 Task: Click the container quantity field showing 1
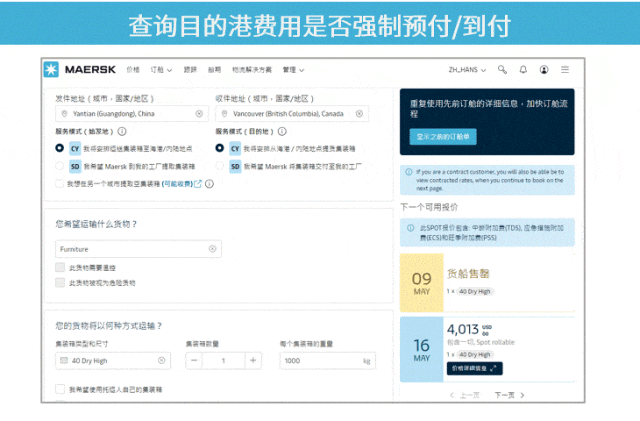coord(224,360)
